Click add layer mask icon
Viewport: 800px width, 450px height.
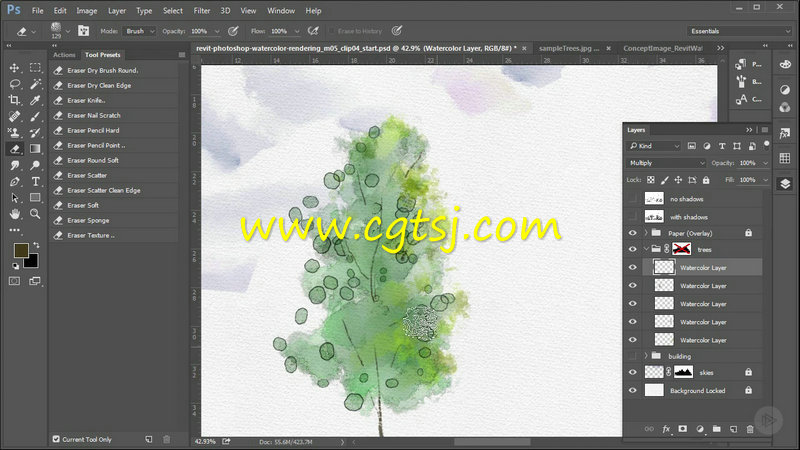point(683,429)
